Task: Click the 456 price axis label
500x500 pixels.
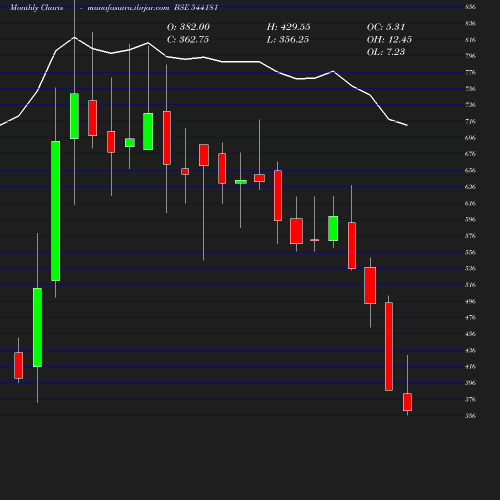Action: click(x=470, y=334)
